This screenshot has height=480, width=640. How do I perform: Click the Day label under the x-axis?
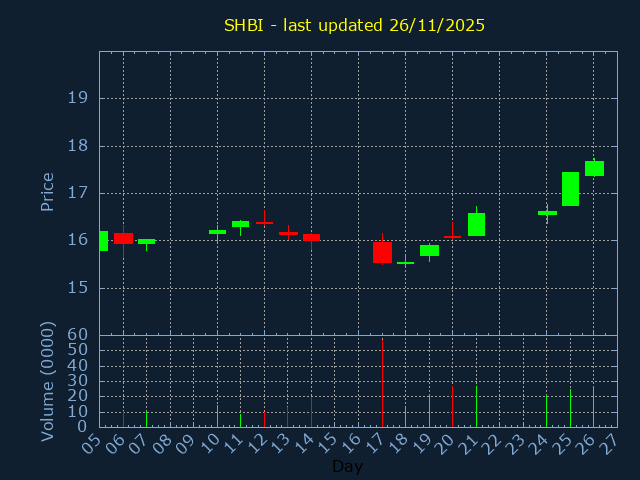click(x=347, y=466)
